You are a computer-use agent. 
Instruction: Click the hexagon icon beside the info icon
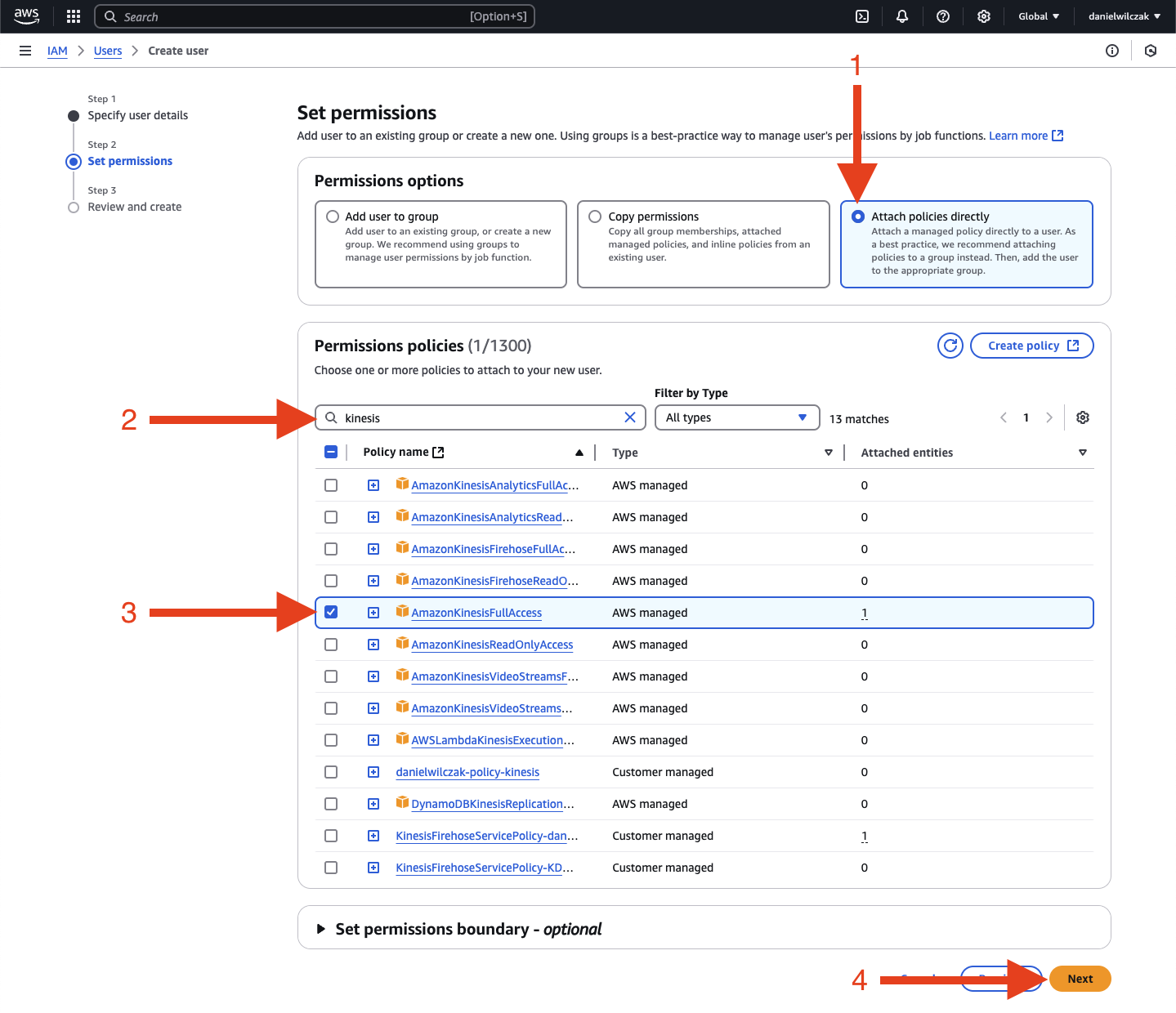(x=1151, y=51)
